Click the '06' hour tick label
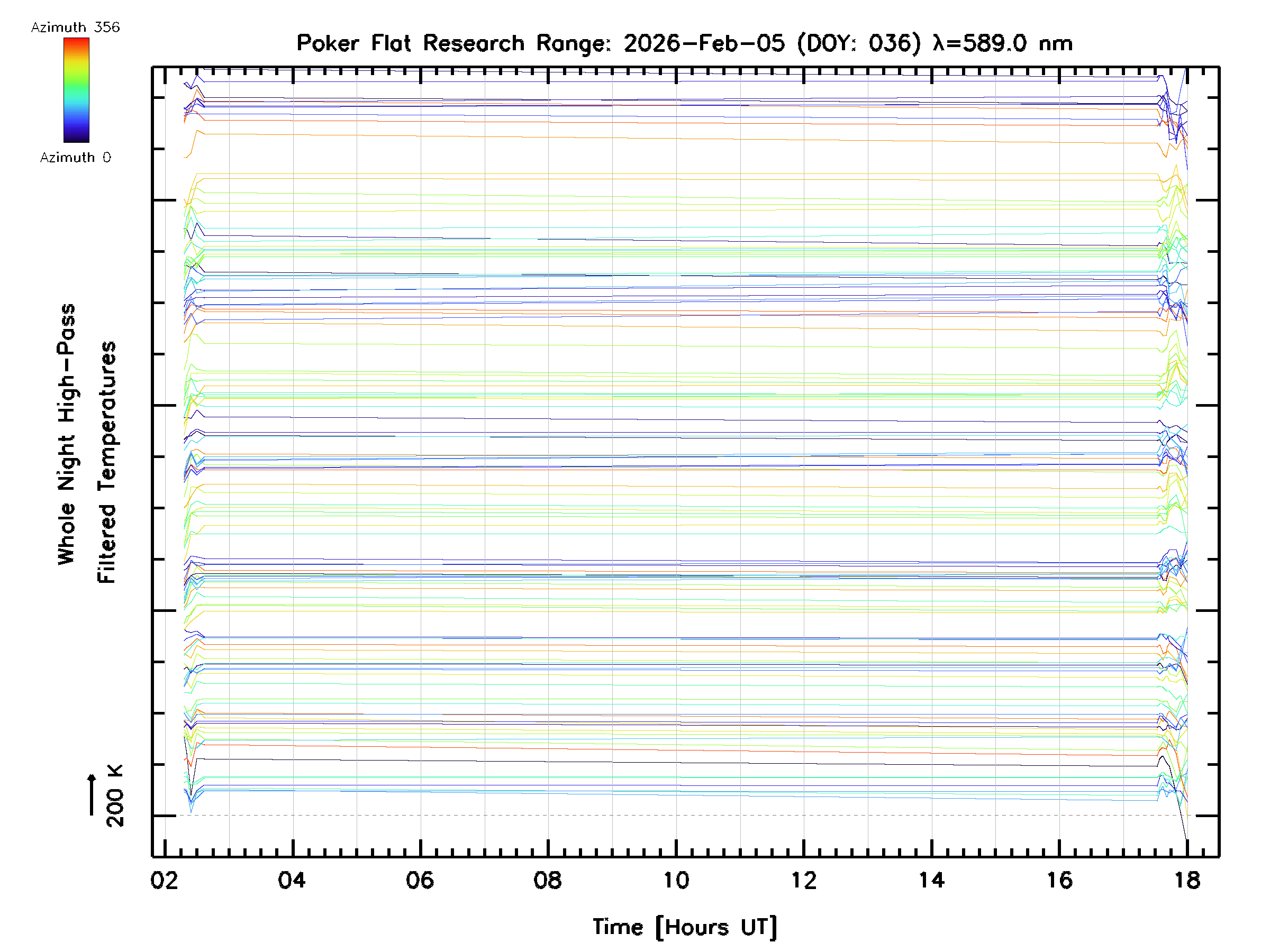1270x952 pixels. [x=420, y=880]
